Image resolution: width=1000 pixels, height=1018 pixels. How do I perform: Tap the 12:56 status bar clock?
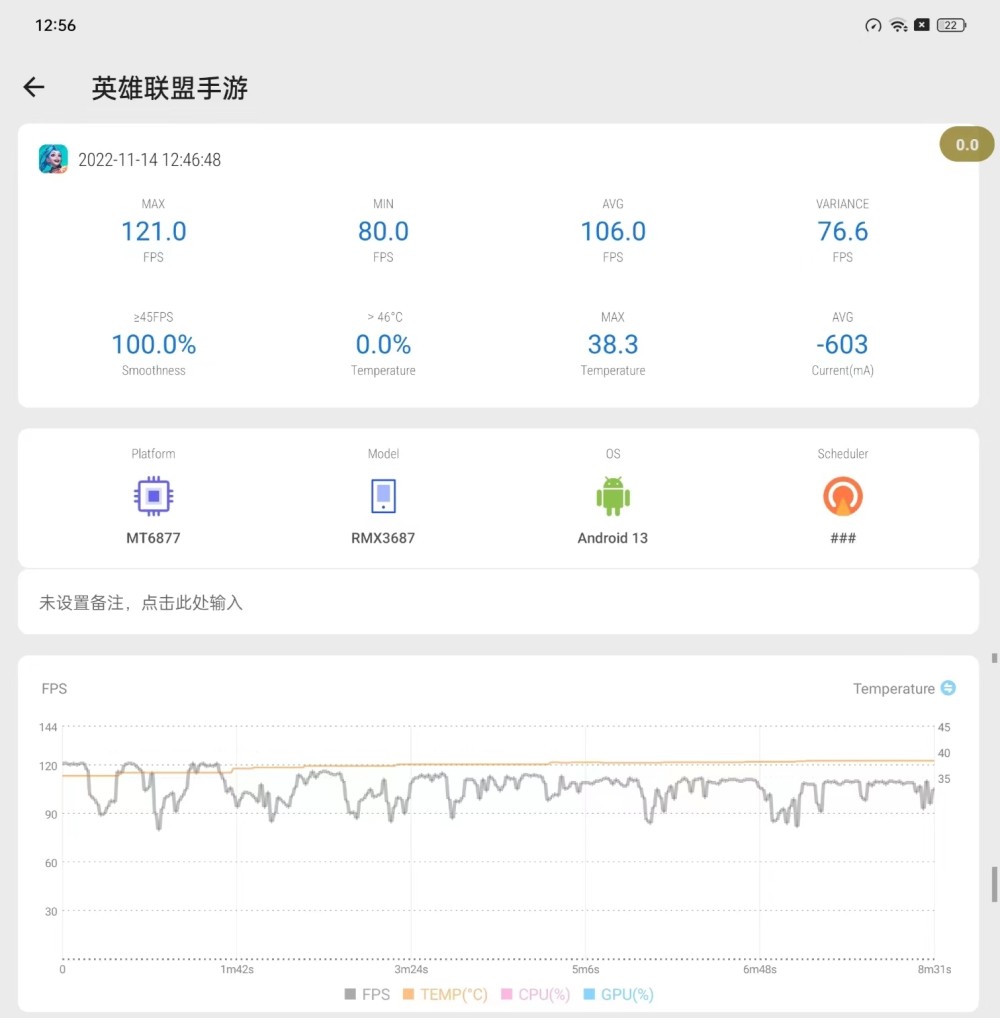pyautogui.click(x=55, y=25)
